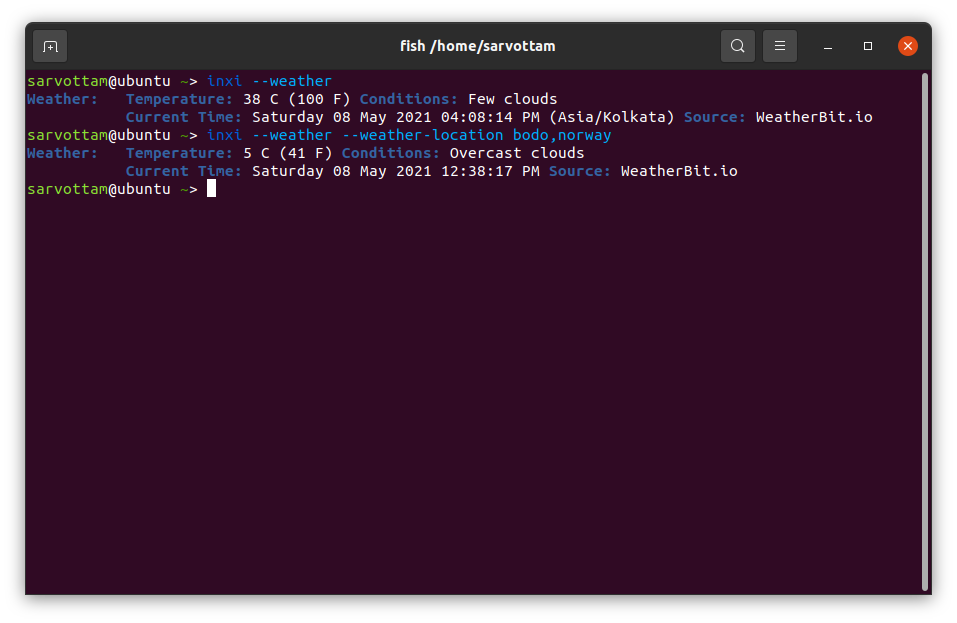Click the terminal's vertical scrollbar
Image resolution: width=957 pixels, height=623 pixels.
pyautogui.click(x=924, y=330)
